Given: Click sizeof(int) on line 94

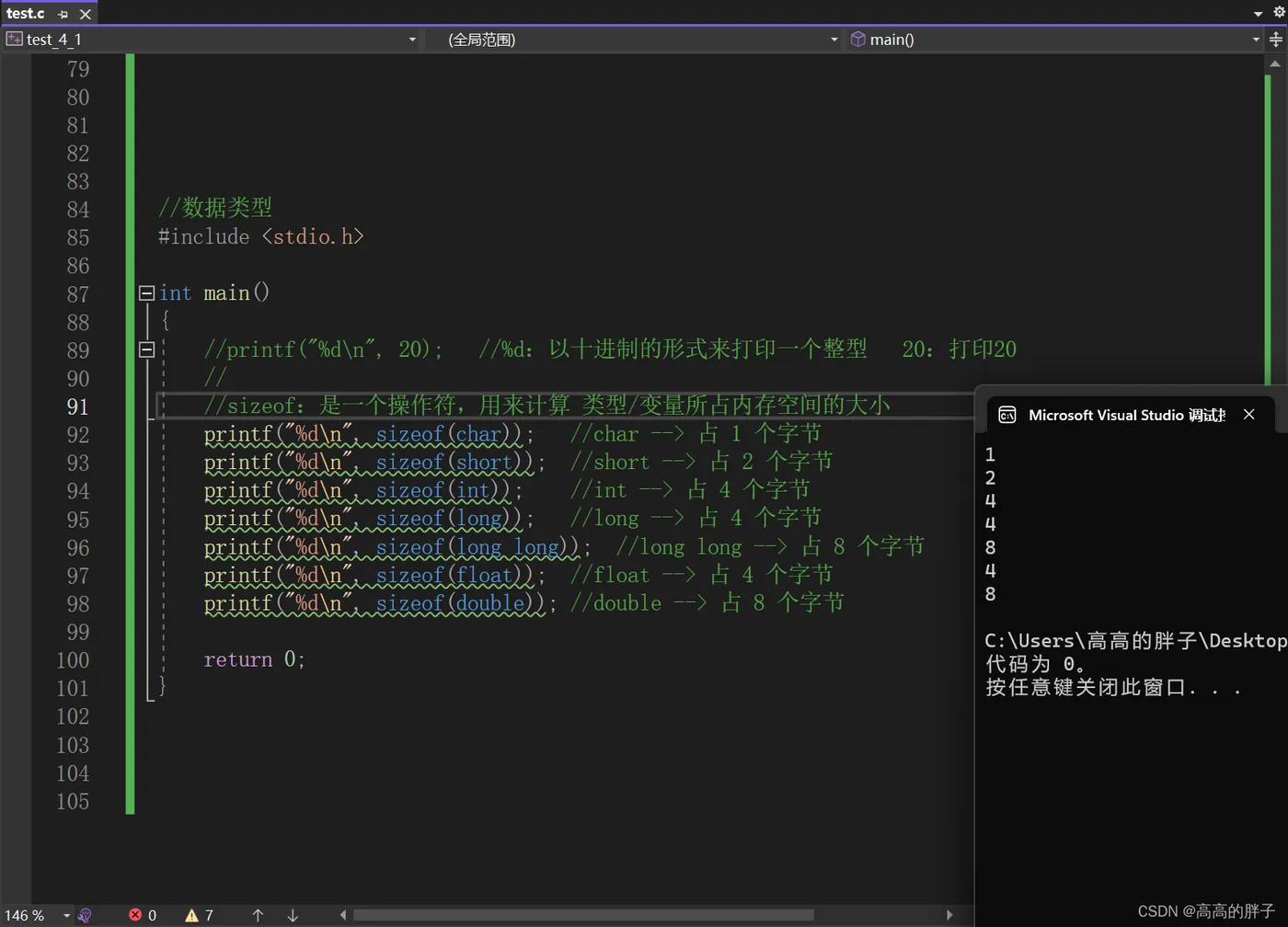Looking at the screenshot, I should [x=443, y=491].
